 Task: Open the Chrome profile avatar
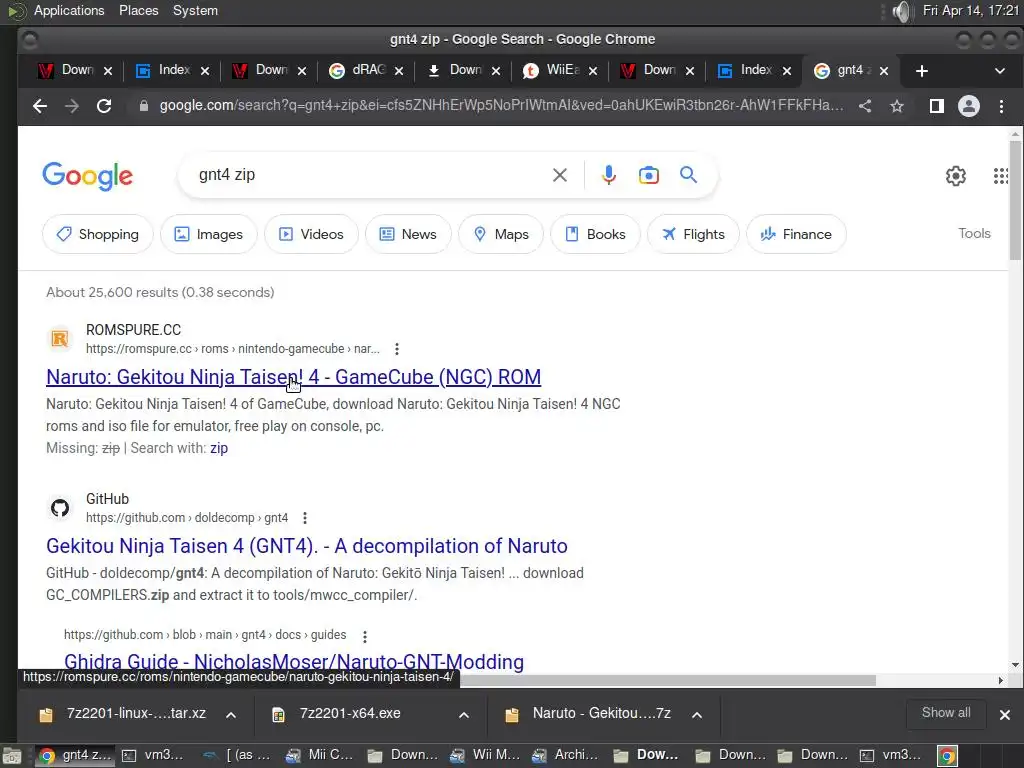tap(968, 106)
